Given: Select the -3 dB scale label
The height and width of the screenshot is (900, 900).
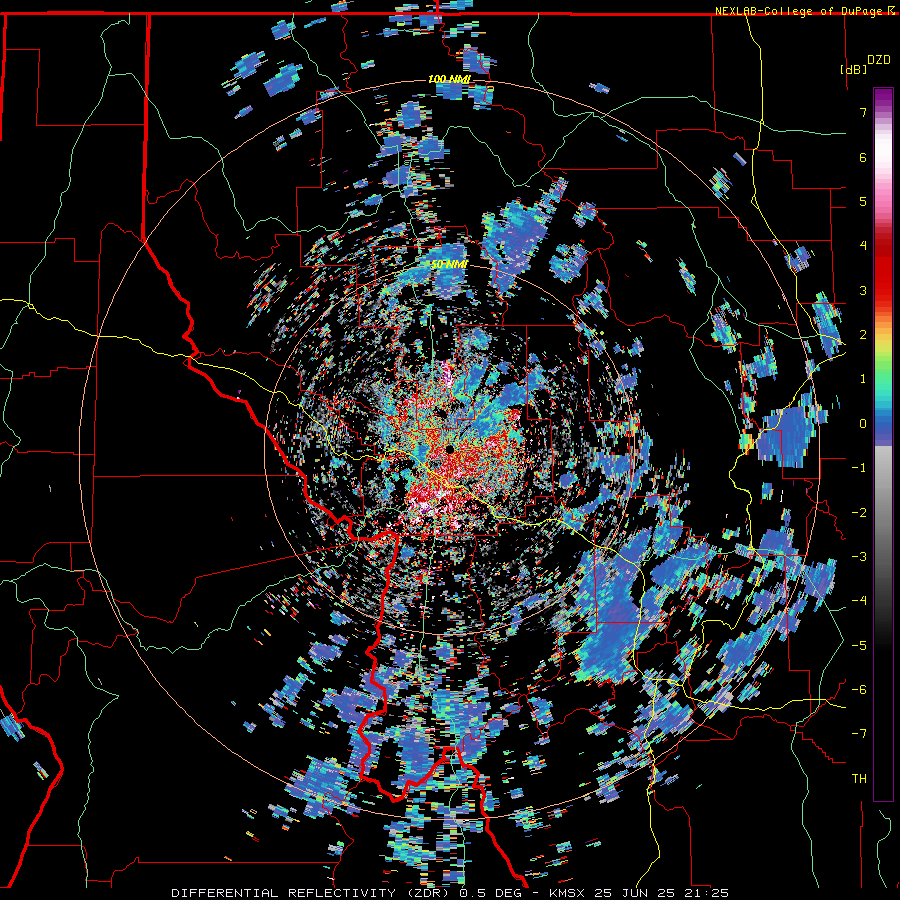Looking at the screenshot, I should [859, 557].
